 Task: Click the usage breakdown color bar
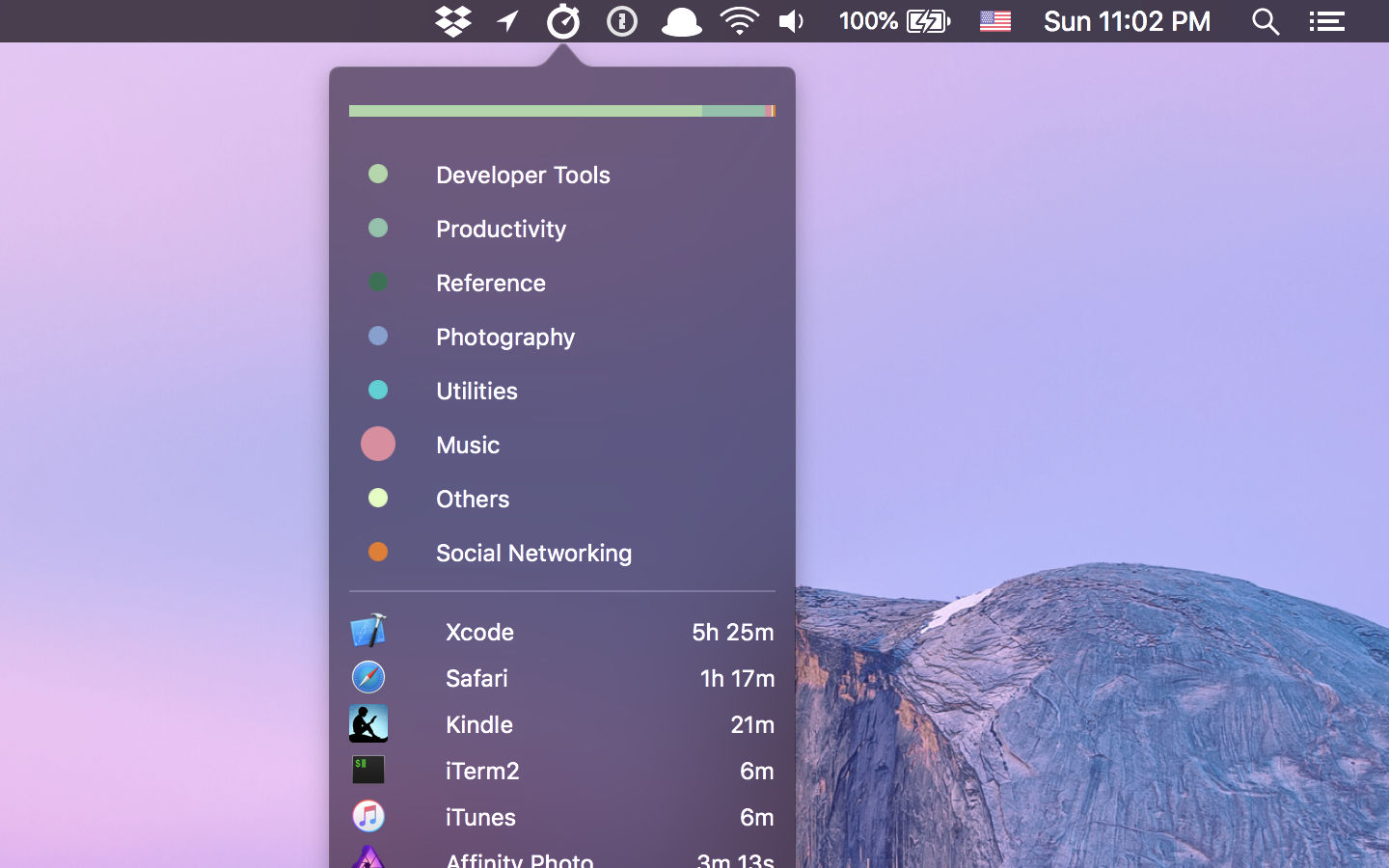[x=562, y=111]
